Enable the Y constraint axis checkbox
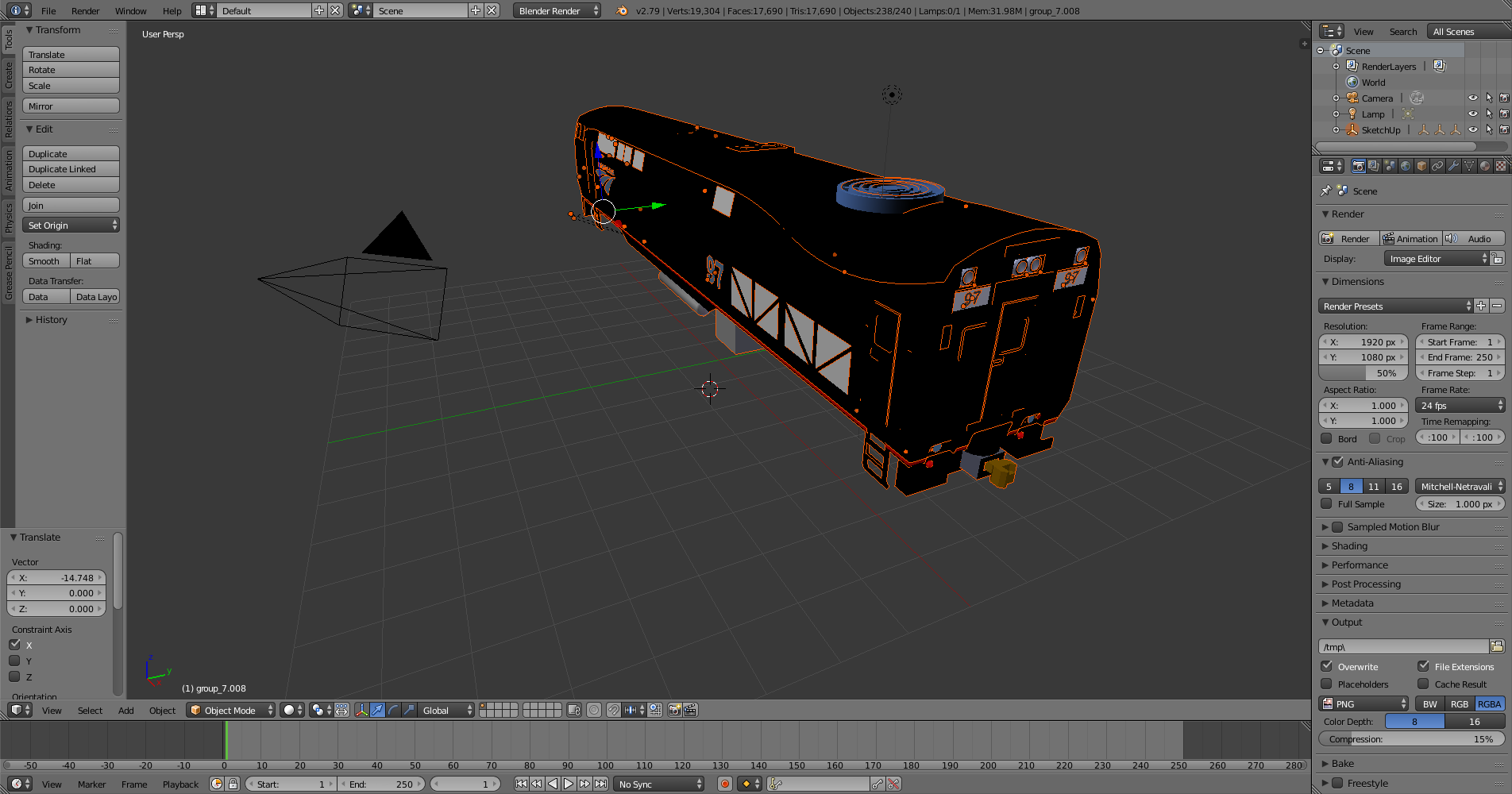Viewport: 1512px width, 794px height. coord(14,661)
